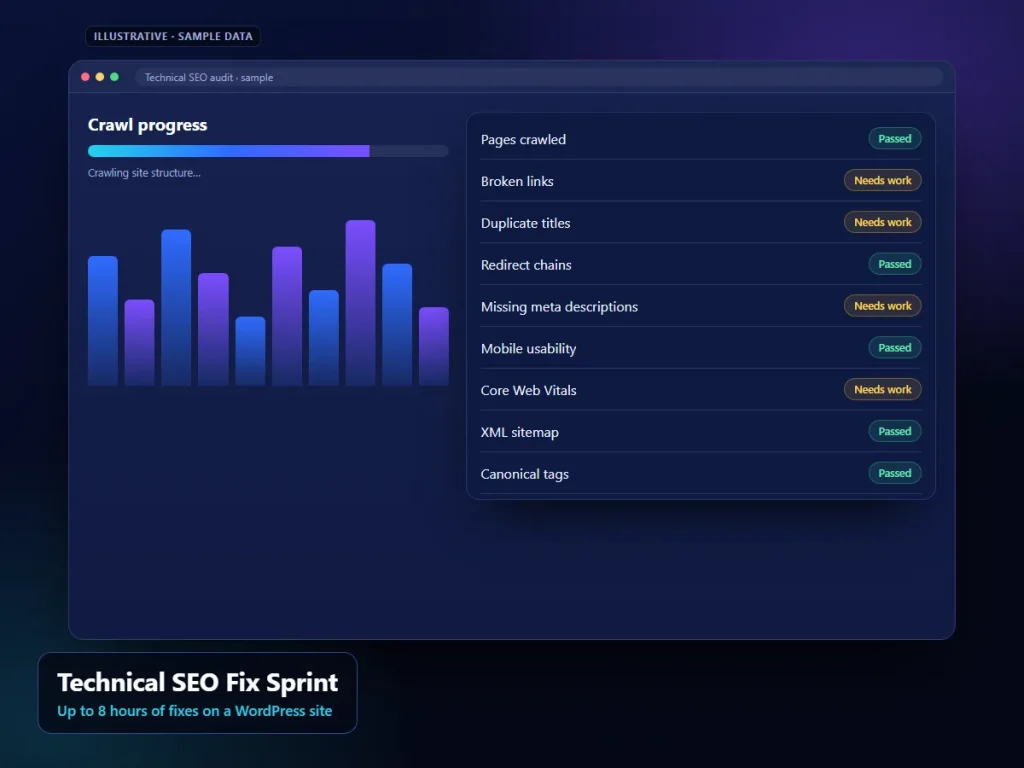The image size is (1024, 768).
Task: Click Needs work badge for Core Web Vitals
Action: pos(883,389)
